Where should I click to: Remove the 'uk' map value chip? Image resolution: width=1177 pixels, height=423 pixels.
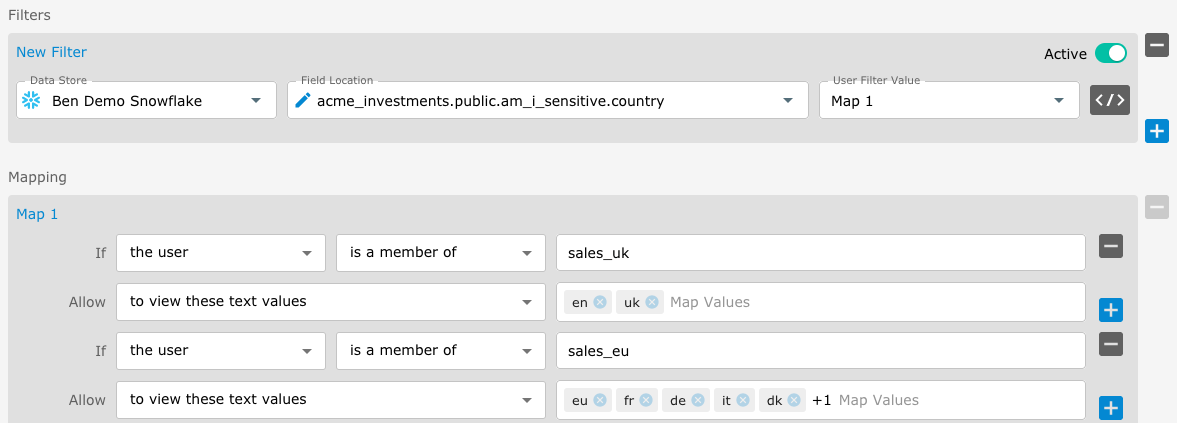coord(652,302)
